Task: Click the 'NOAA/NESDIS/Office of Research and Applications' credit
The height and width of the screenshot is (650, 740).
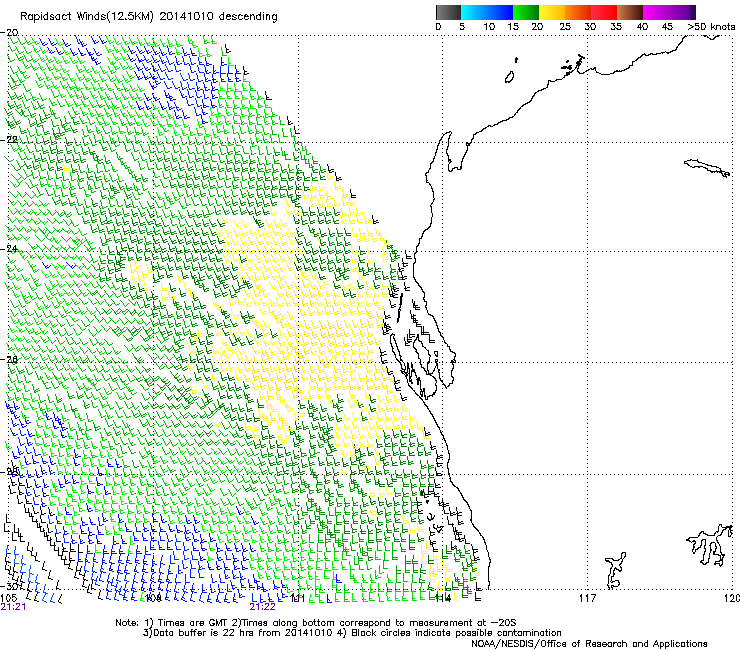Action: [589, 644]
